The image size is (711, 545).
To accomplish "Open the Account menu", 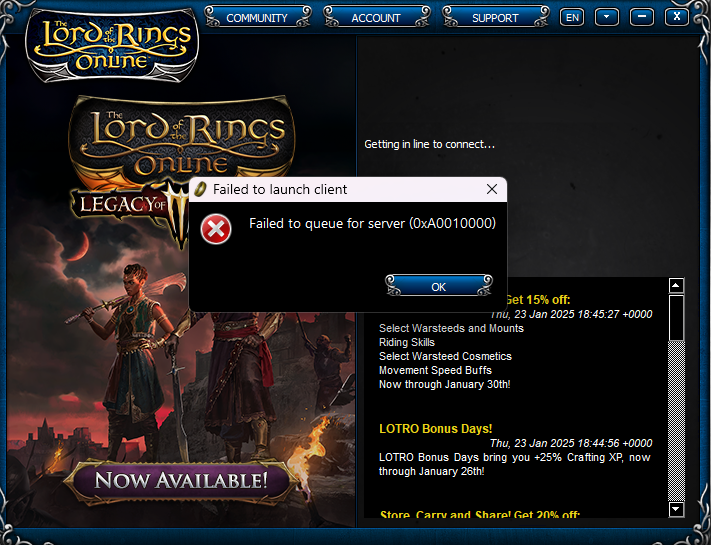I will click(x=376, y=18).
